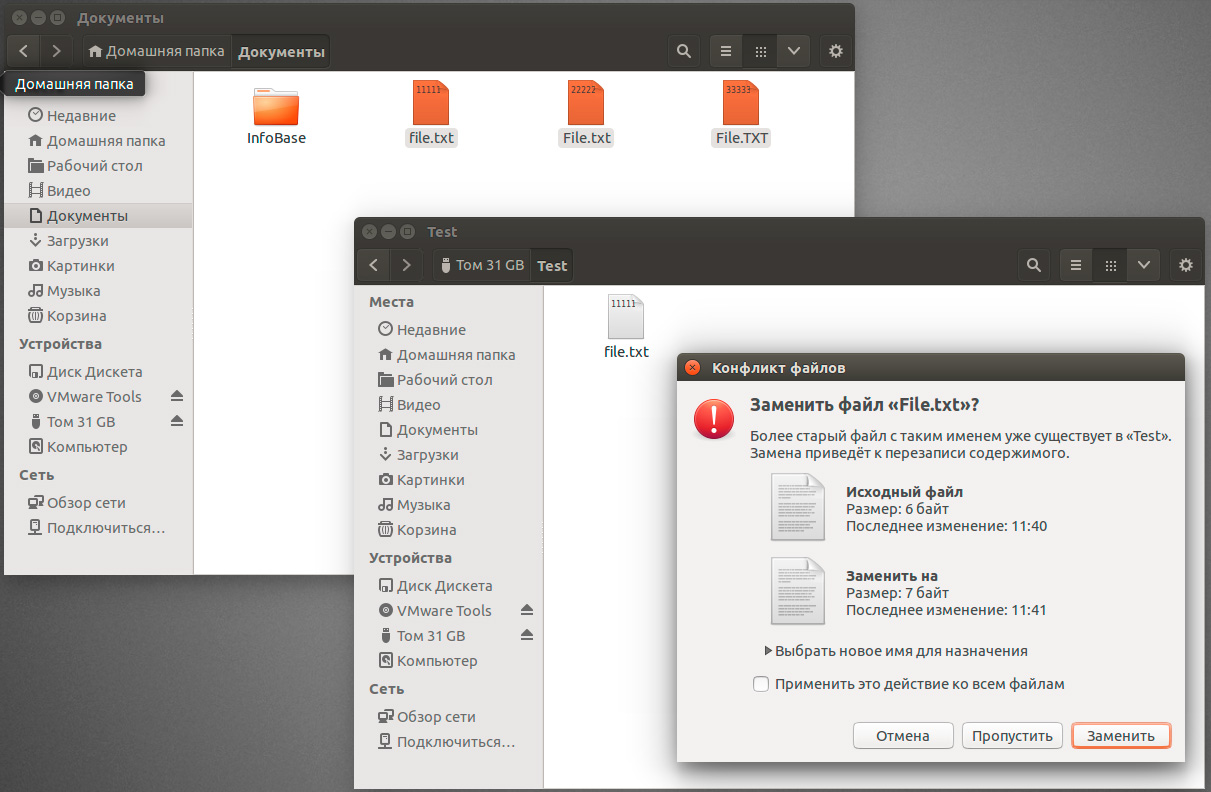This screenshot has height=792, width=1211.
Task: Open view options dropdown in Documents window
Action: pos(793,51)
